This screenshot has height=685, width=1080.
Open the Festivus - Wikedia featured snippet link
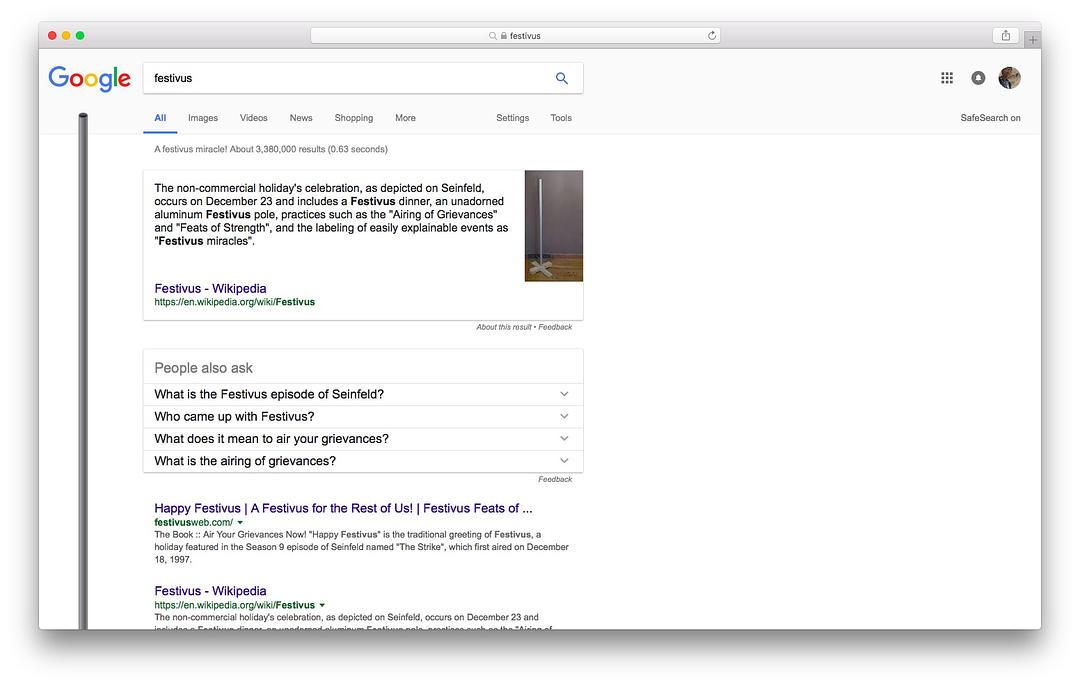click(210, 289)
